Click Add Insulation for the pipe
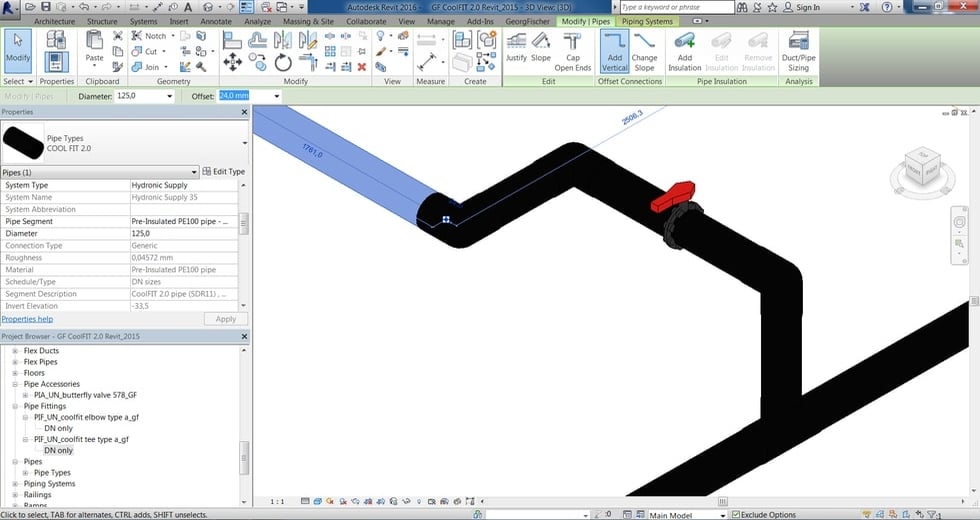 pos(685,51)
